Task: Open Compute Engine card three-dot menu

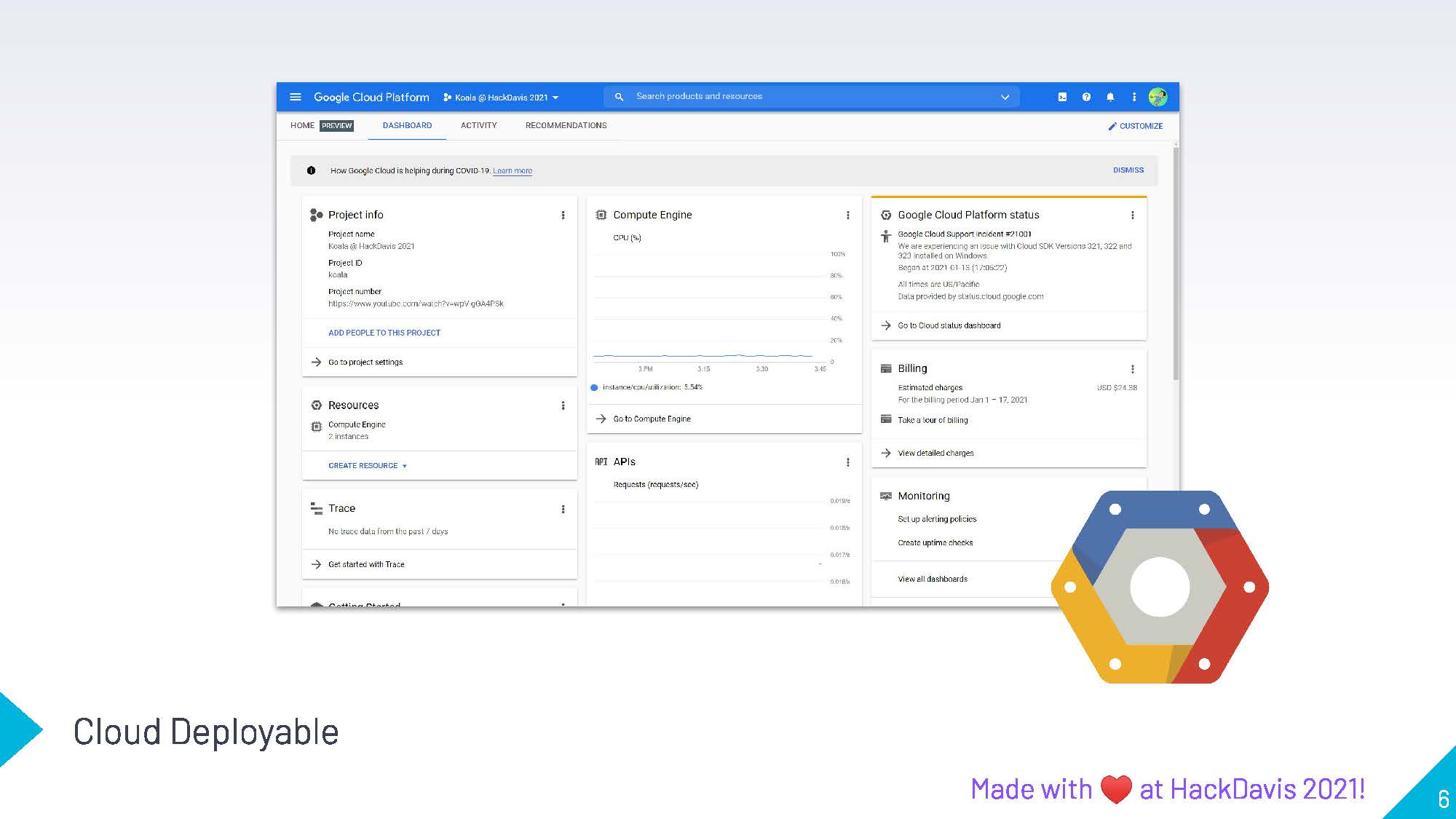Action: 847,215
